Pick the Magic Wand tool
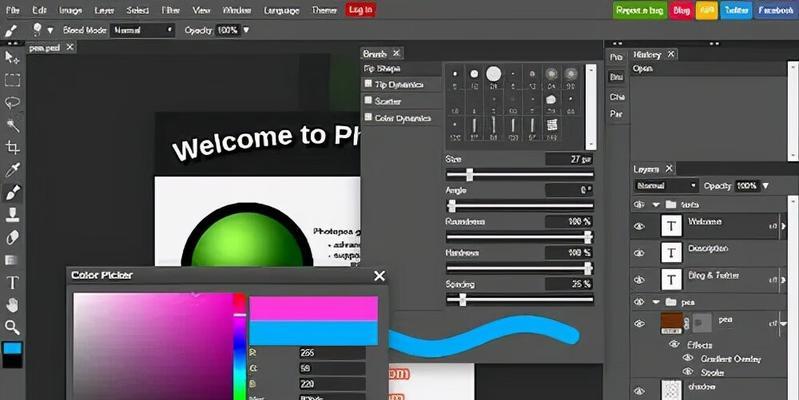This screenshot has height=400, width=799. click(x=12, y=125)
